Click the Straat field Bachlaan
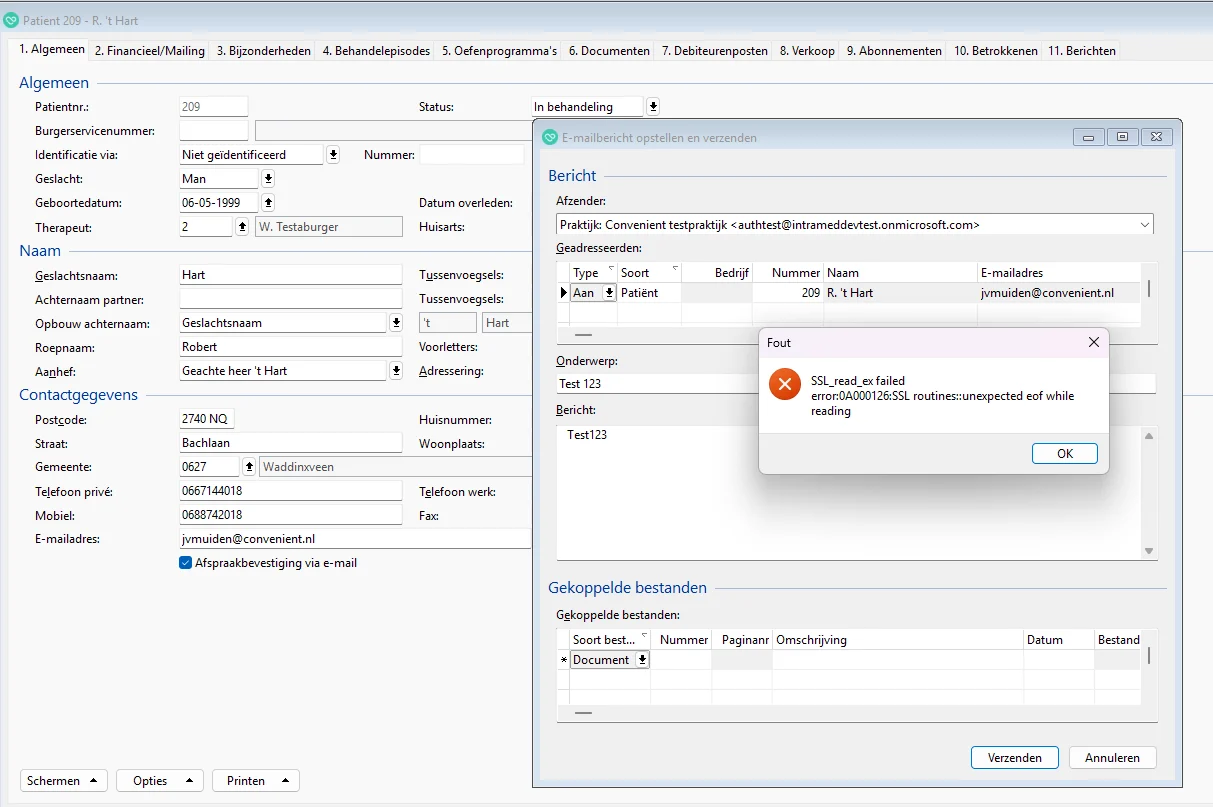1213x807 pixels. tap(291, 443)
